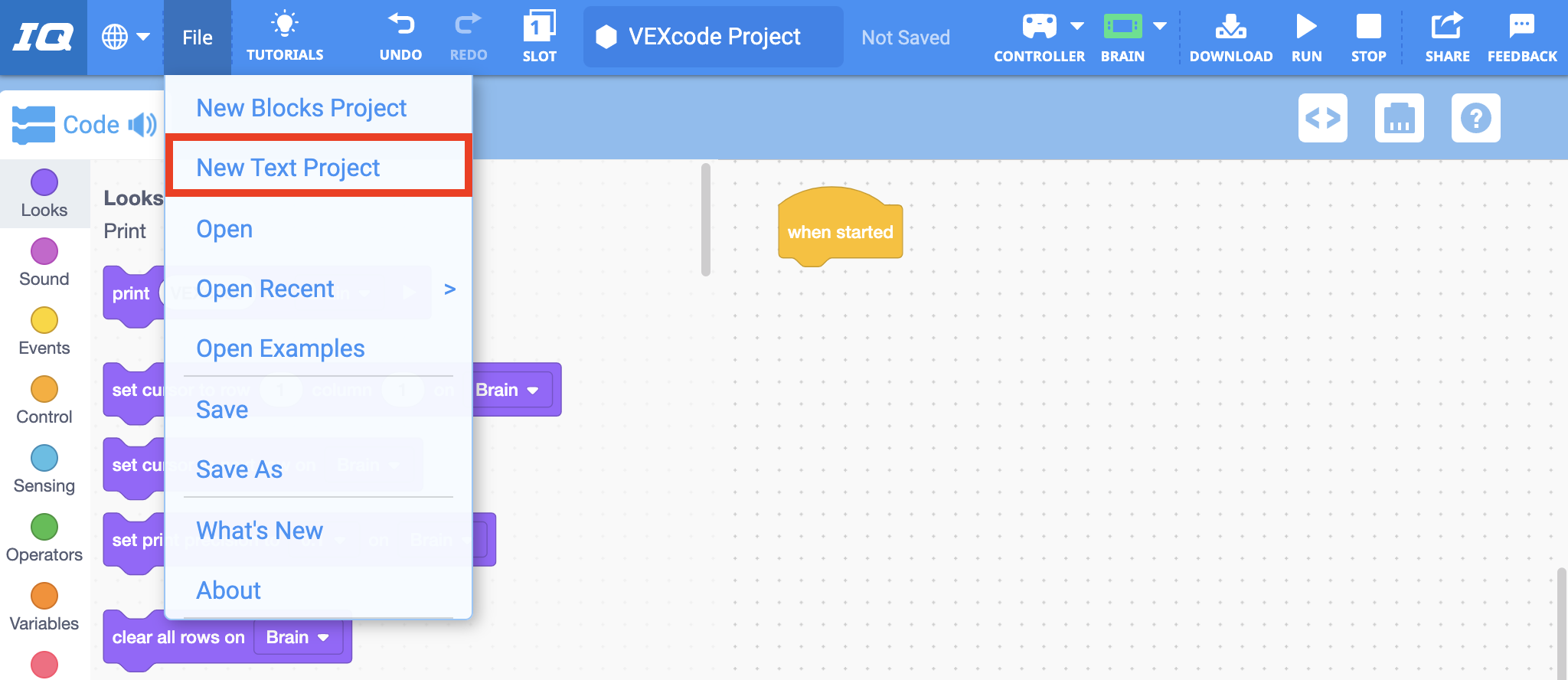Image resolution: width=1568 pixels, height=680 pixels.
Task: Open the Share icon
Action: 1446,28
